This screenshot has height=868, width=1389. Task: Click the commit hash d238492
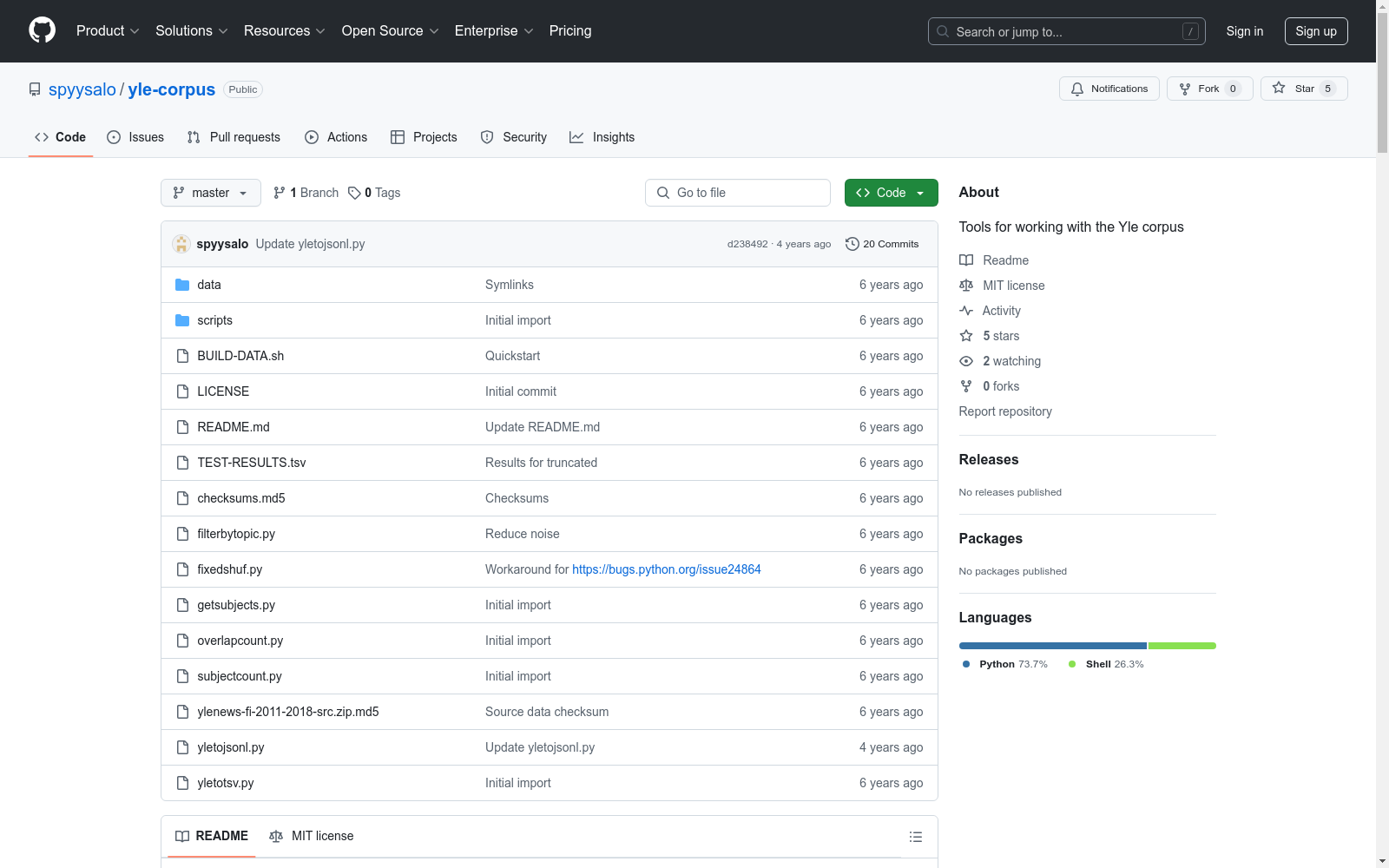click(x=747, y=244)
